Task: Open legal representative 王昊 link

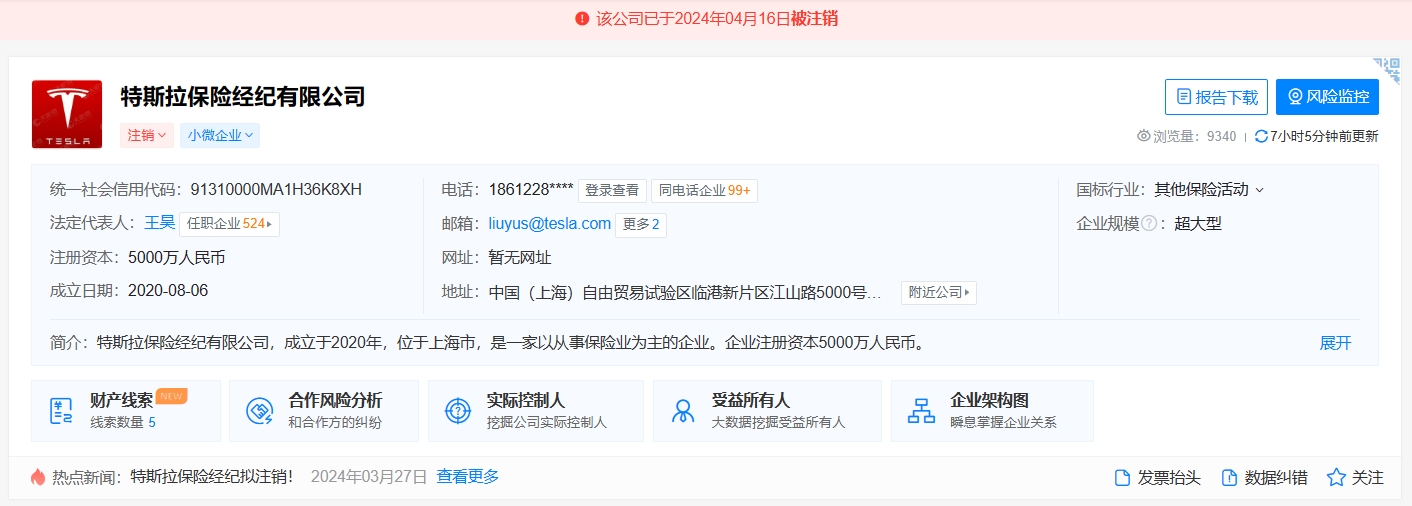Action: (160, 223)
